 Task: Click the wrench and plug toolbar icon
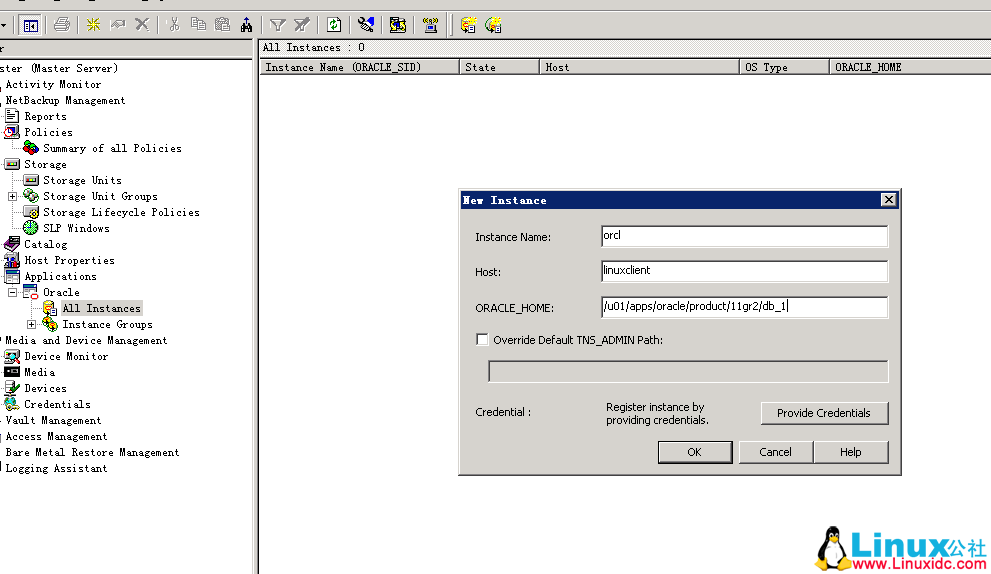(x=365, y=25)
